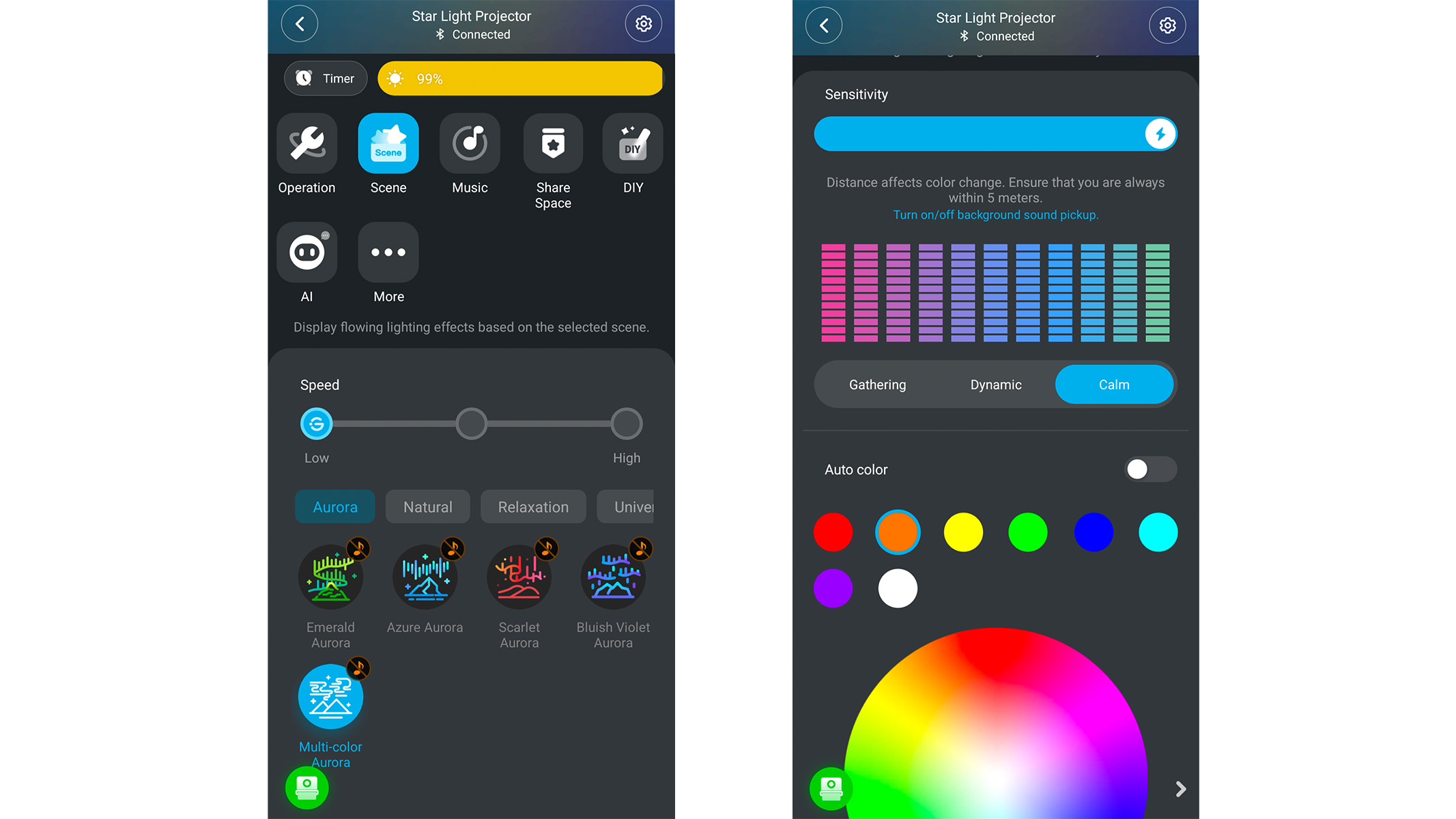Open the Timer settings
Viewport: 1456px width, 819px height.
[x=326, y=79]
